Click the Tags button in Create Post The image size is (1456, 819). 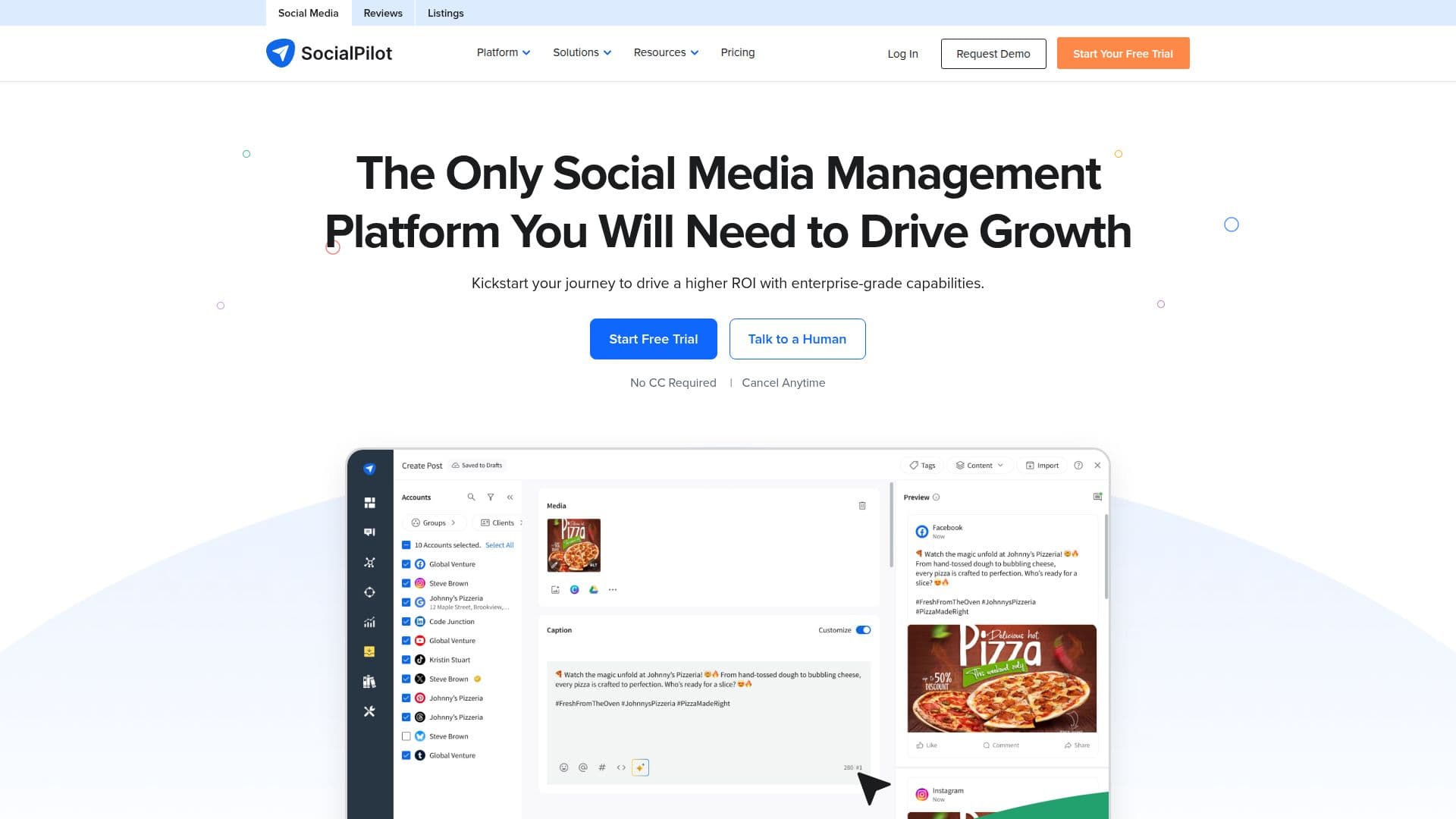[922, 466]
